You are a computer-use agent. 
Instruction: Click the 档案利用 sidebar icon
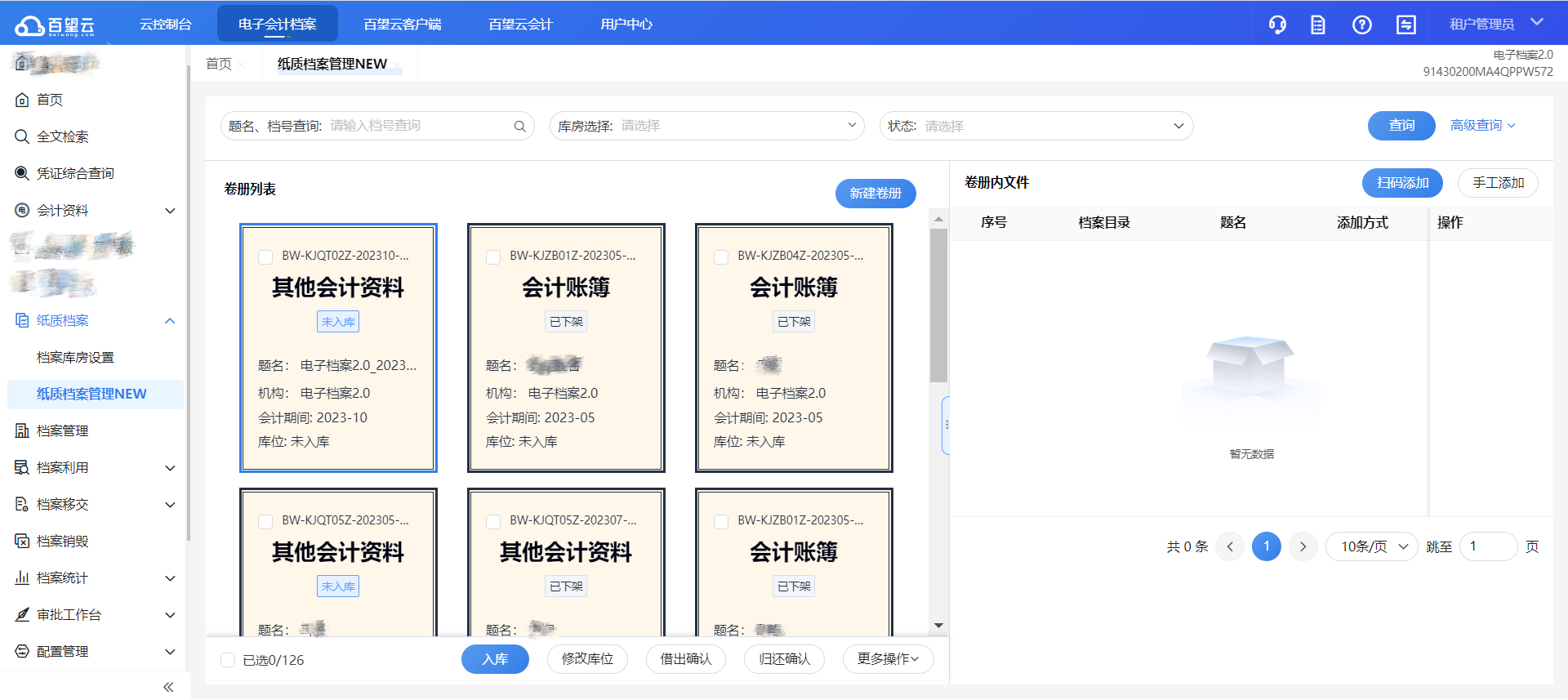click(22, 467)
